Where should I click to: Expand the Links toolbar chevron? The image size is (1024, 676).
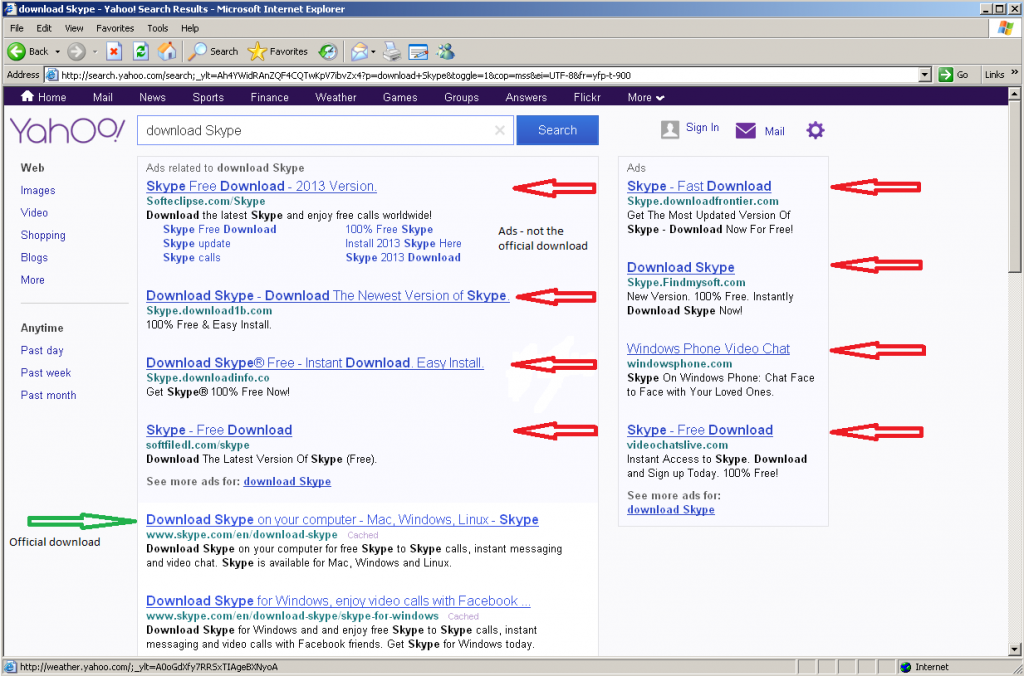(1014, 74)
